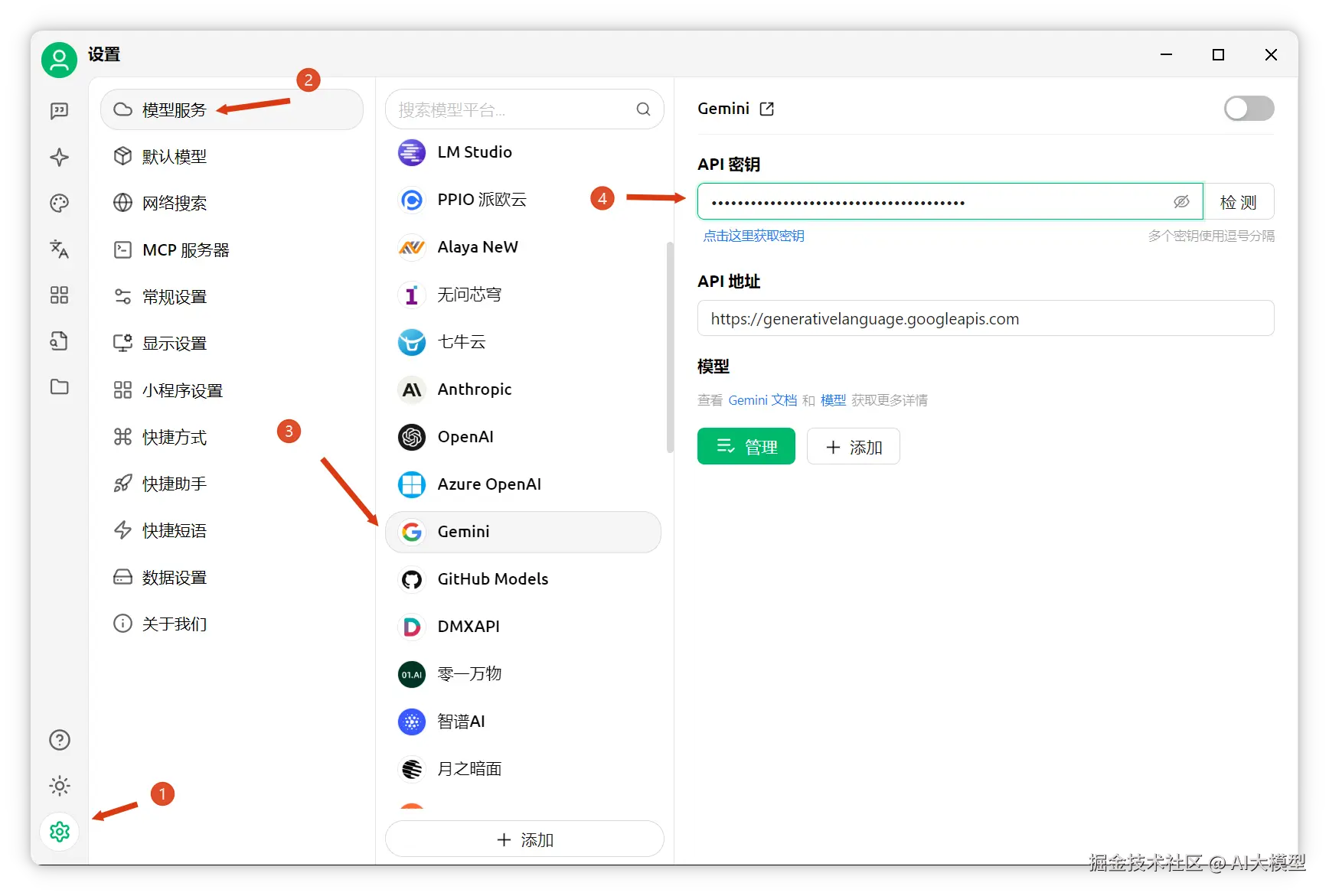
Task: Click the OpenAI provider logo
Action: (x=412, y=437)
